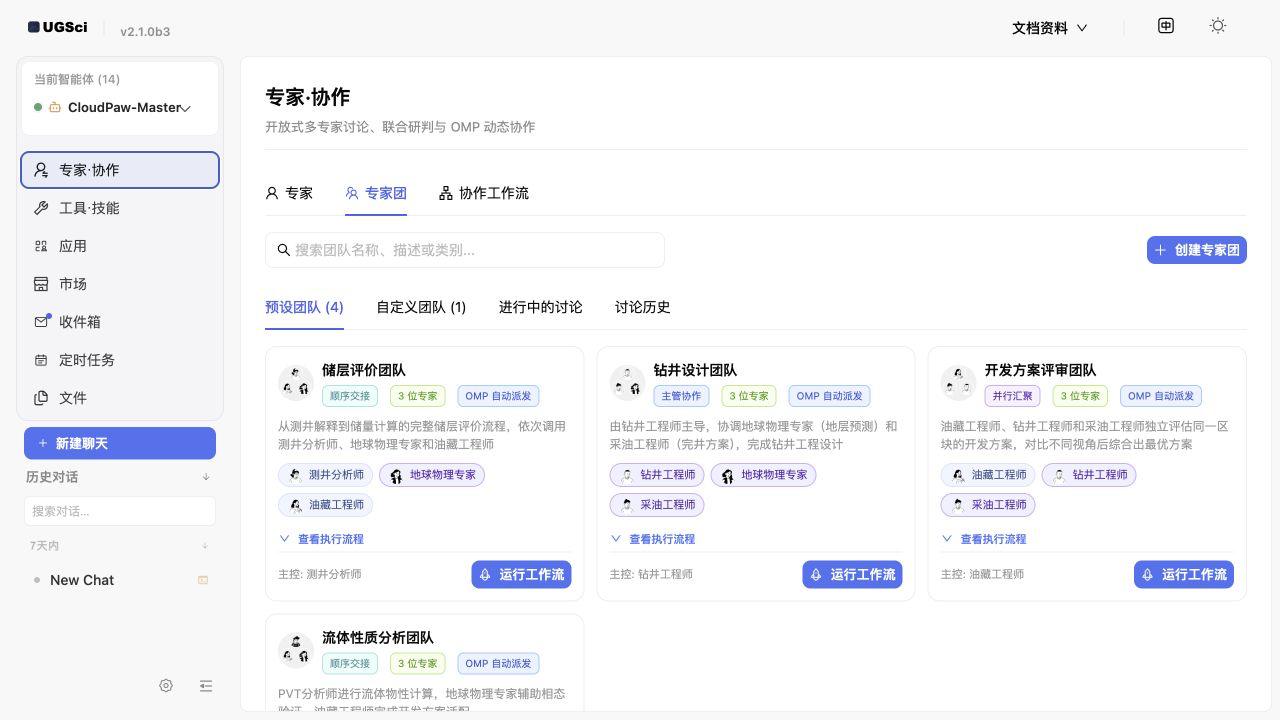1280x720 pixels.
Task: Collapse the 历史对话 section arrow
Action: click(x=206, y=477)
